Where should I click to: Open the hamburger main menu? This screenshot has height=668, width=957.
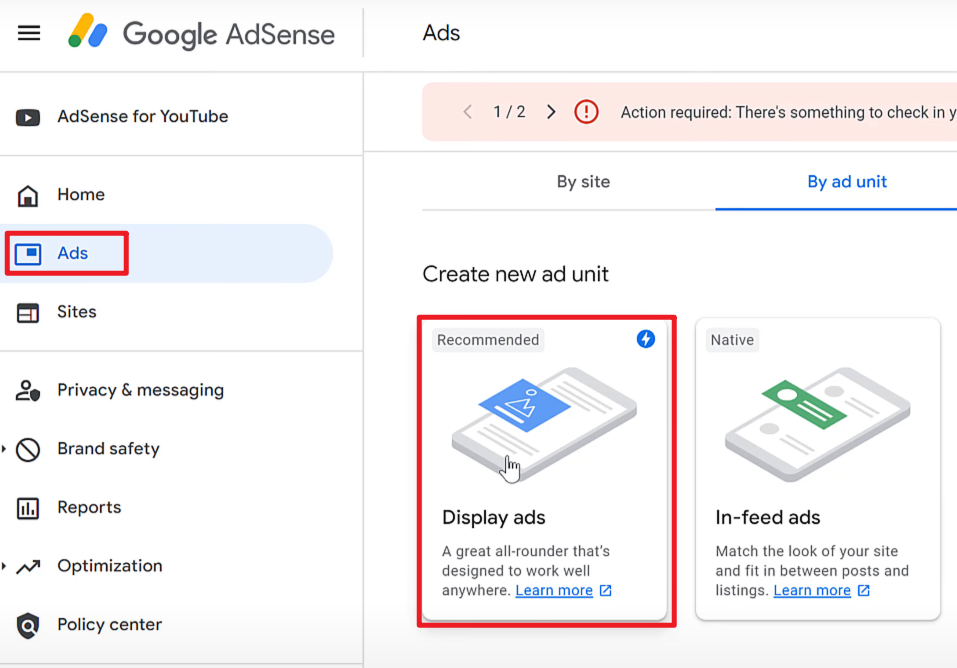point(29,33)
